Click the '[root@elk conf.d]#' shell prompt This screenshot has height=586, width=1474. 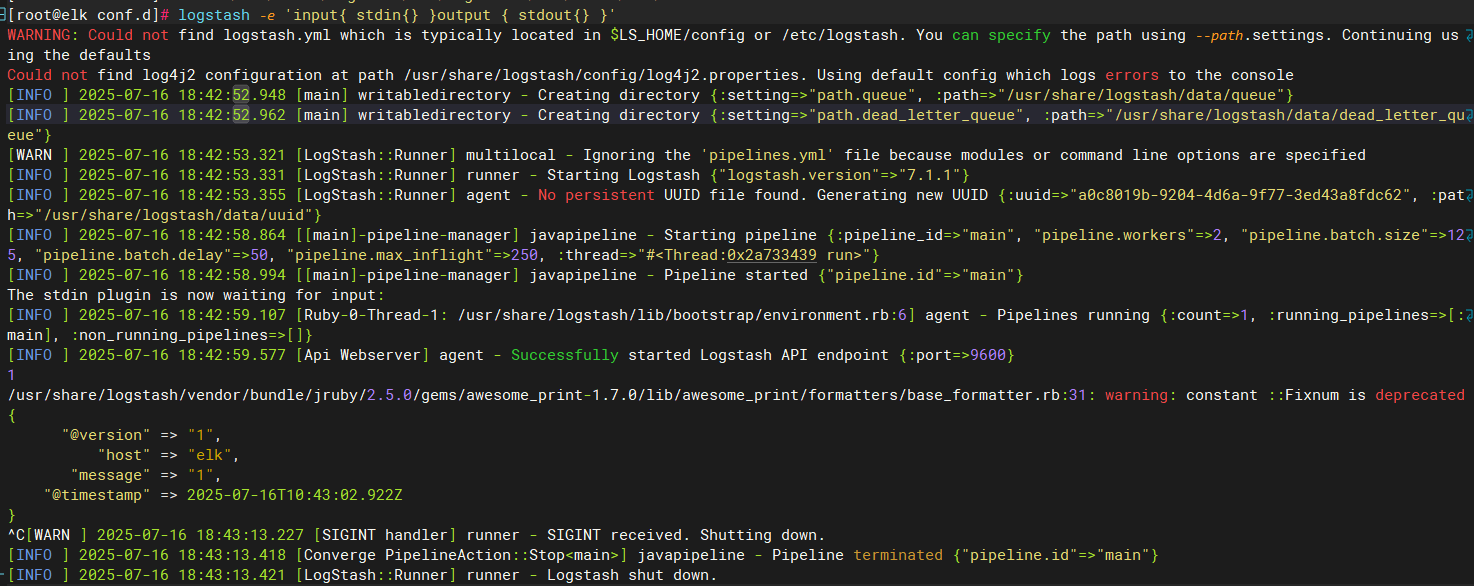click(x=88, y=15)
